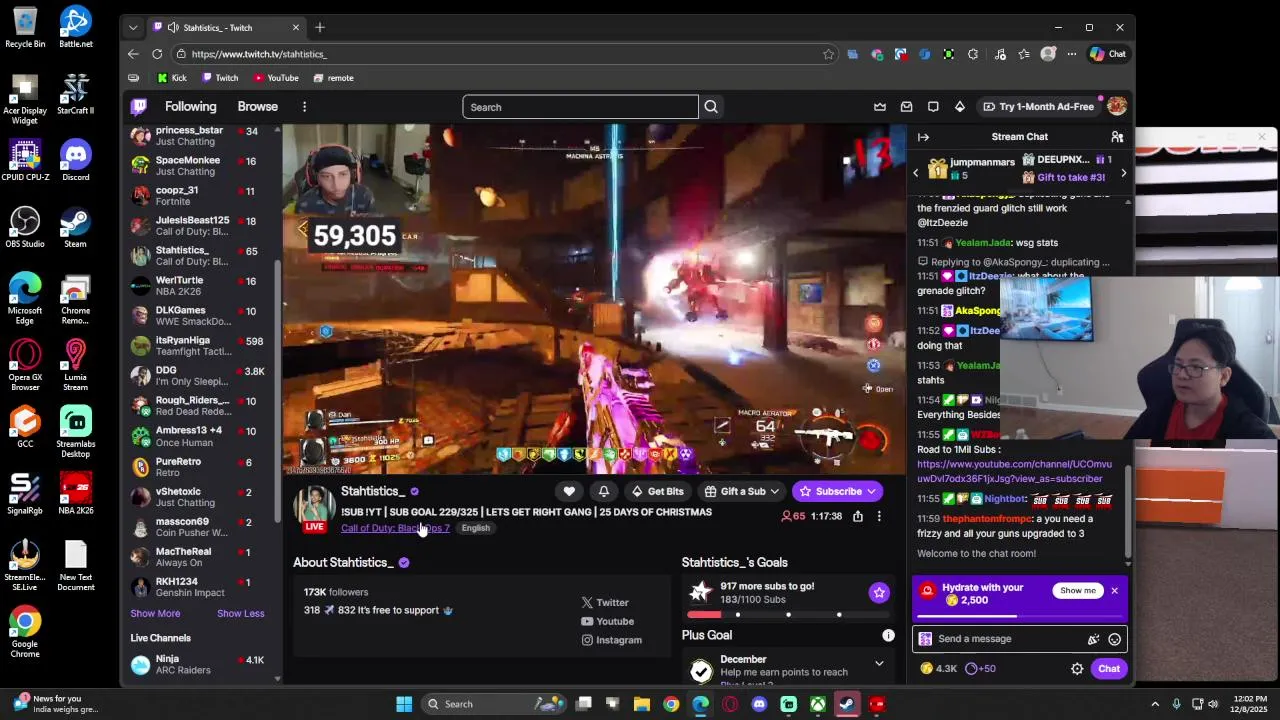Open the Twitch home logo
The height and width of the screenshot is (720, 1280).
click(x=140, y=106)
